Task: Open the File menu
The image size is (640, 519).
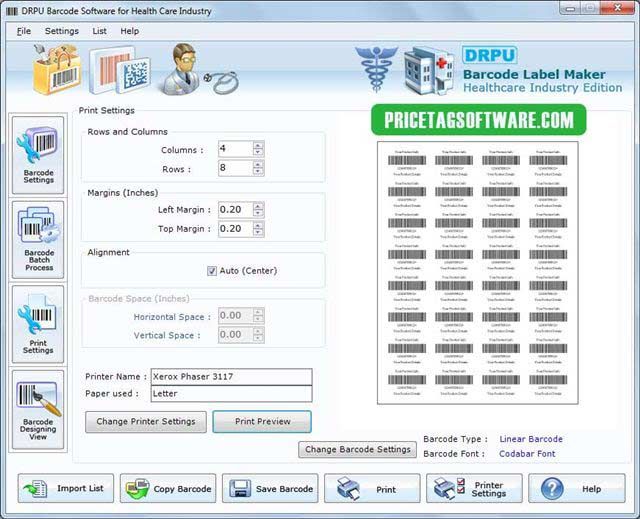Action: tap(24, 31)
